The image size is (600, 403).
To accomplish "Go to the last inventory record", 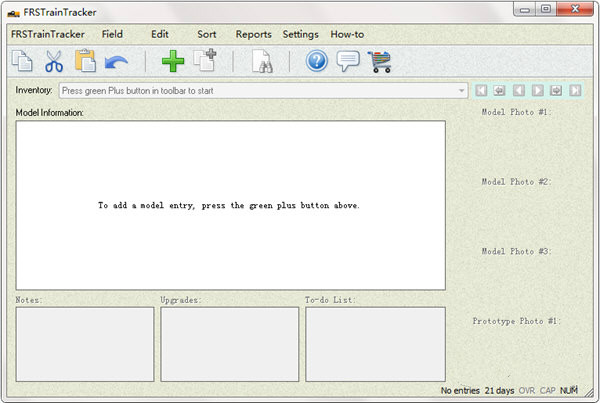I will (x=575, y=91).
